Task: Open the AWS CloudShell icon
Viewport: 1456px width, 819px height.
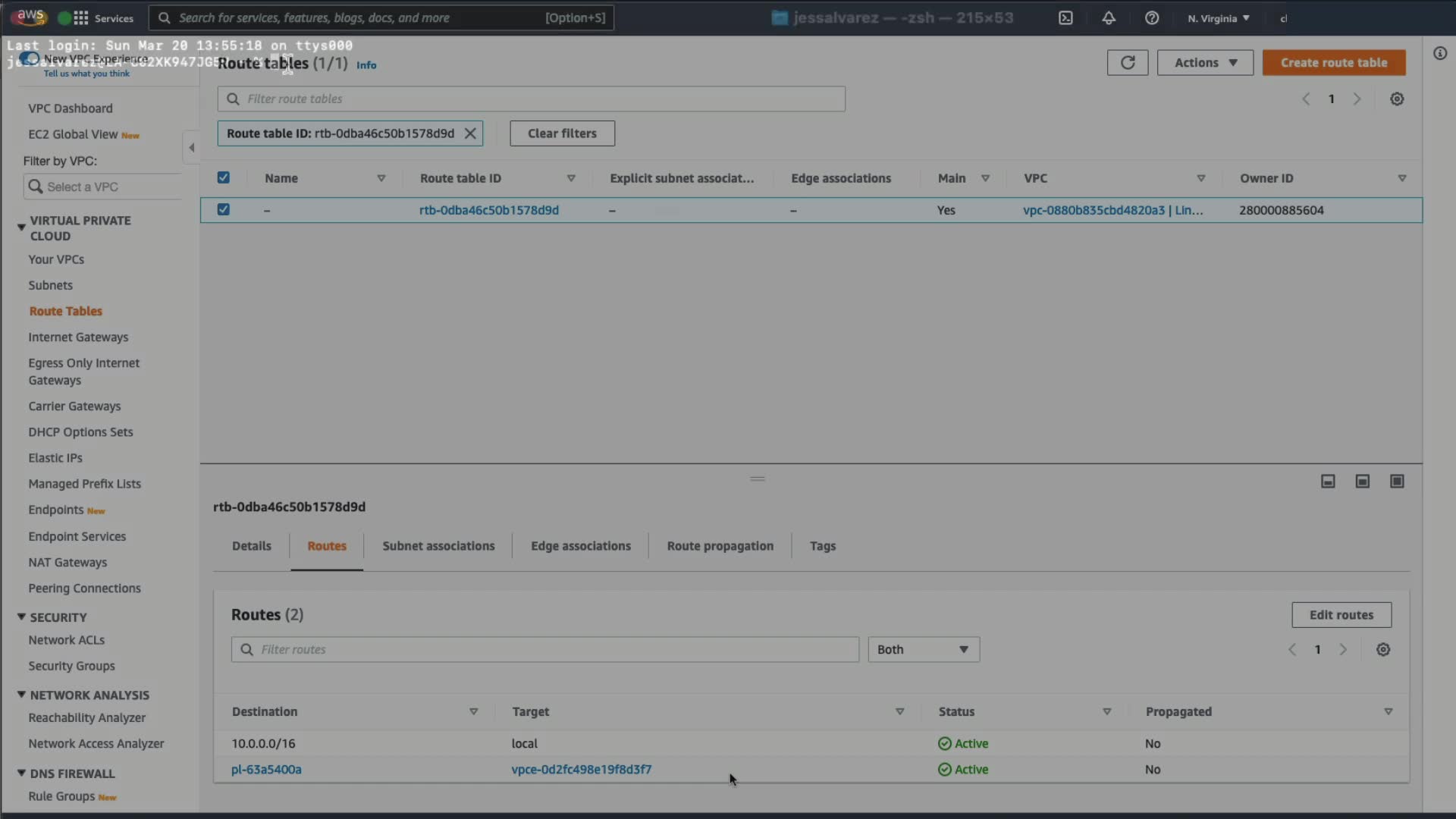Action: [1065, 18]
